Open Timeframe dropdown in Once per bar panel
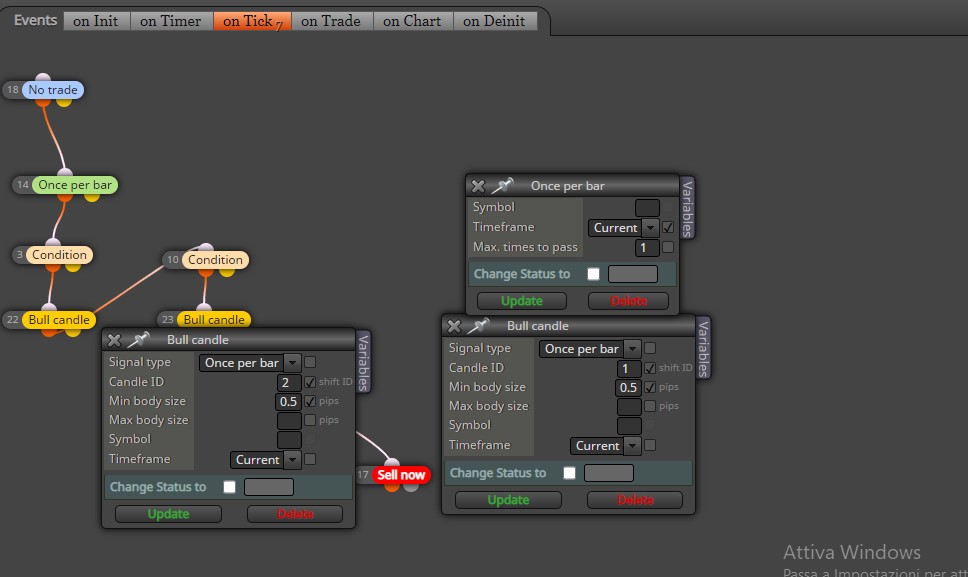The height and width of the screenshot is (577, 968). pyautogui.click(x=623, y=228)
